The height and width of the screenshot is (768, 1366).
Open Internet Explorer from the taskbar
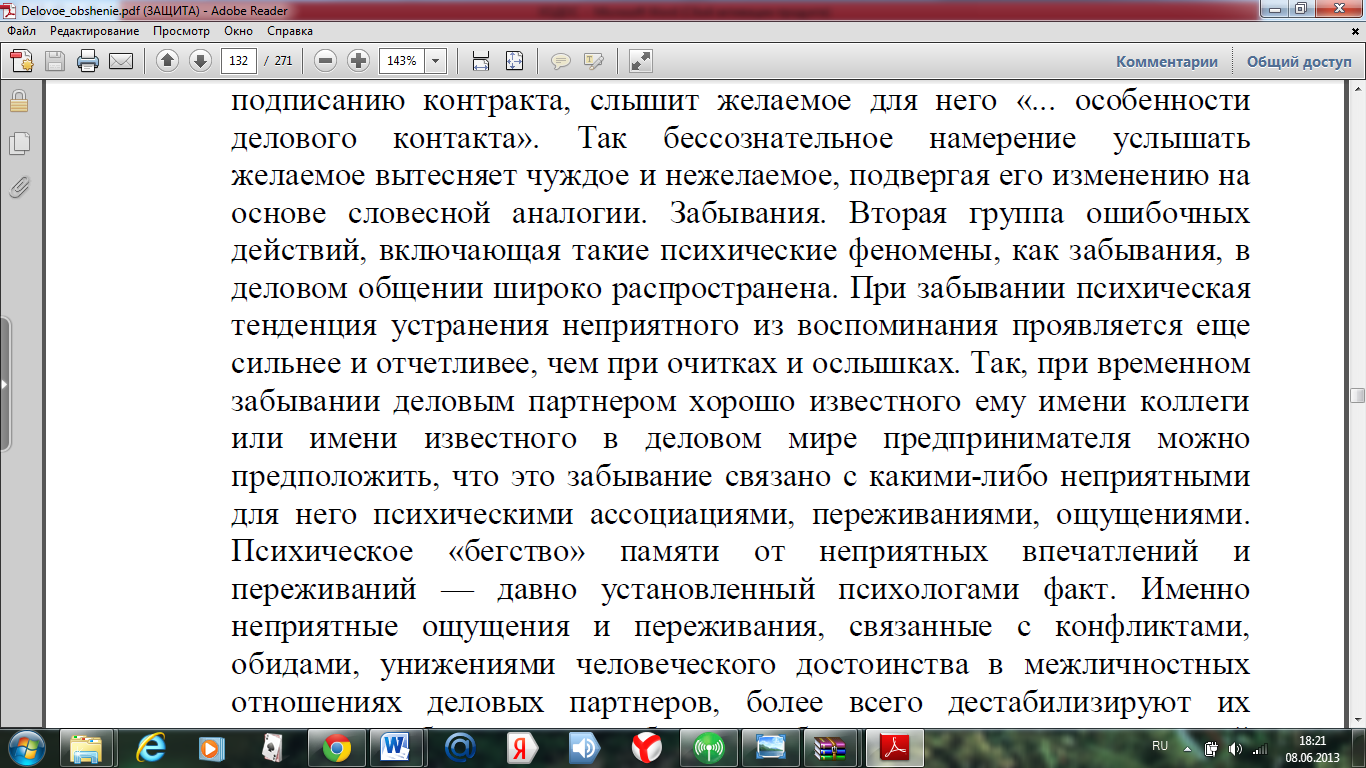(149, 748)
